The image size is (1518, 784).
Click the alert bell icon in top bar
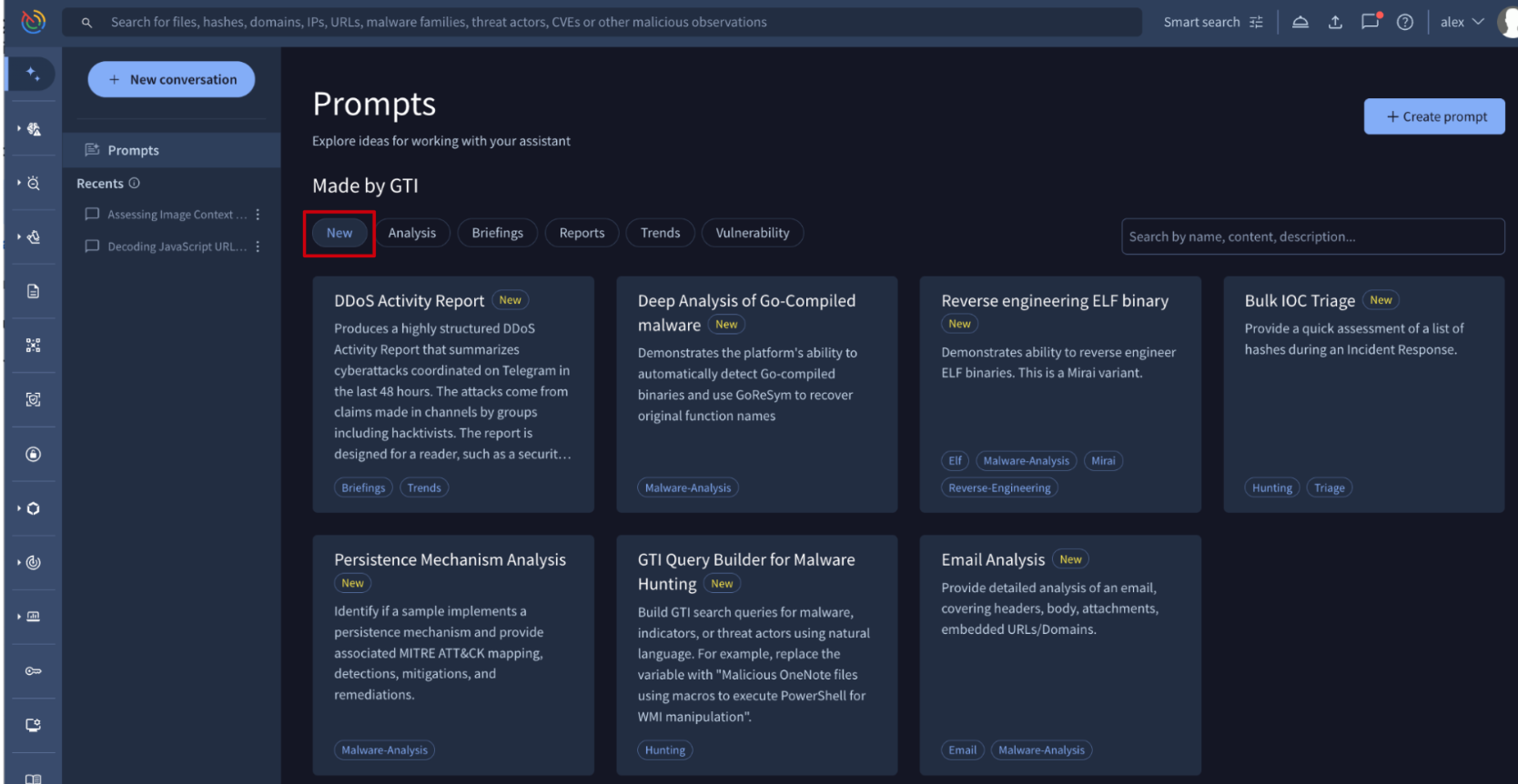[1300, 22]
